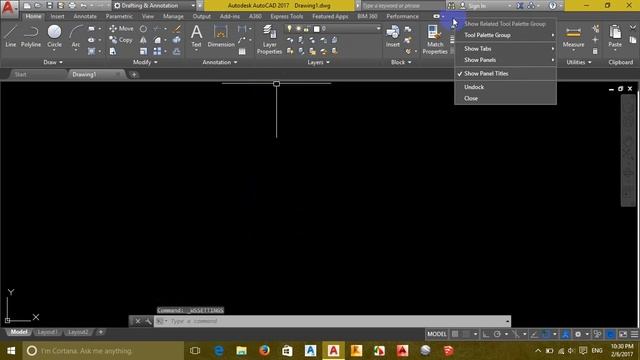Viewport: 640px width, 360px height.
Task: Click the Cortana search box
Action: [x=103, y=351]
